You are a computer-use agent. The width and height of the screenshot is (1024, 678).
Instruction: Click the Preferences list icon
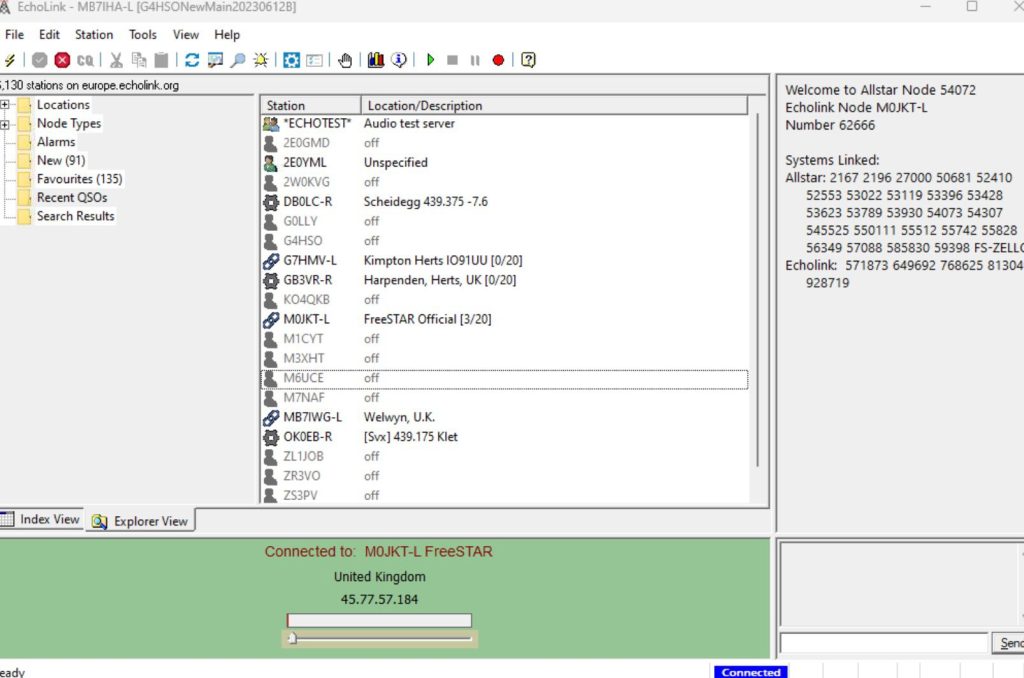[314, 60]
